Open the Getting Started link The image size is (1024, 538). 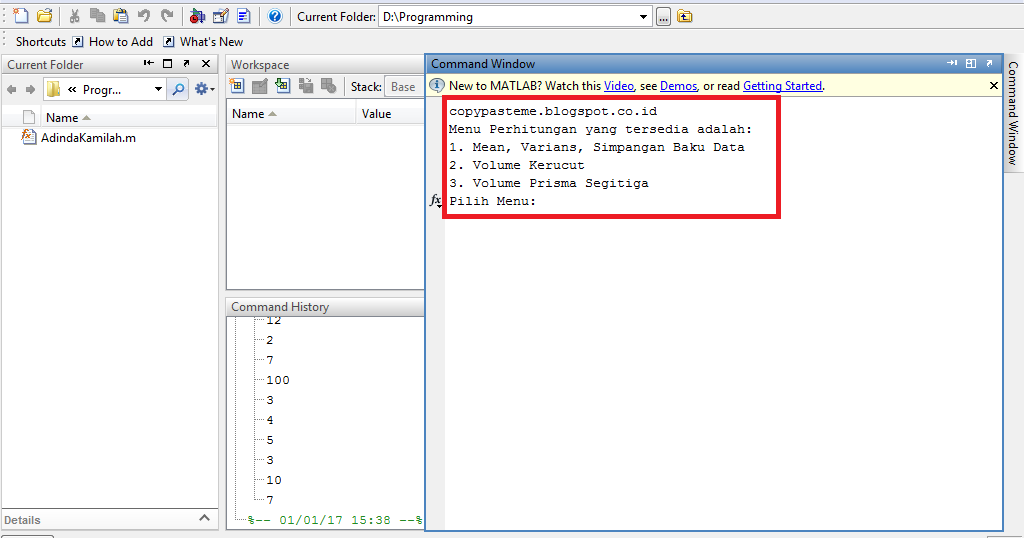(782, 86)
